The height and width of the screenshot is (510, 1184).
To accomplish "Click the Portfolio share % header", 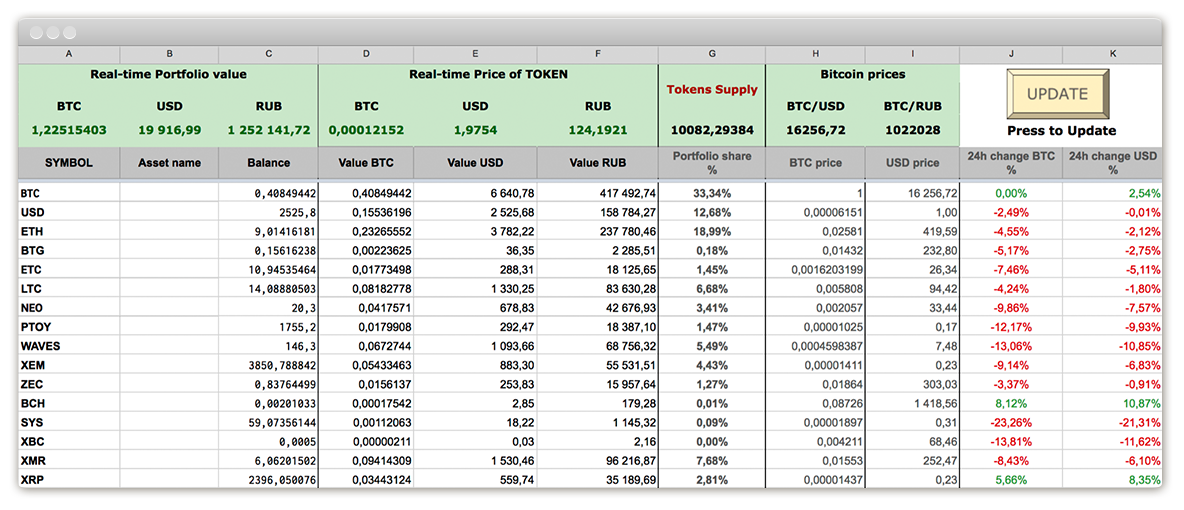I will point(711,162).
